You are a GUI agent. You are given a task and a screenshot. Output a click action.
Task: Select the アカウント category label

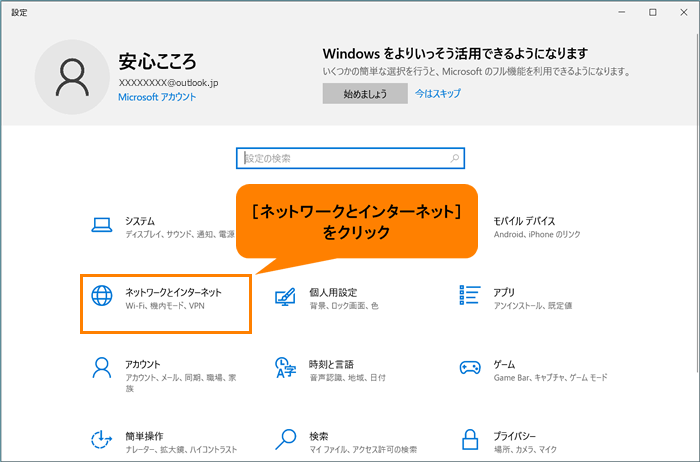tap(142, 364)
